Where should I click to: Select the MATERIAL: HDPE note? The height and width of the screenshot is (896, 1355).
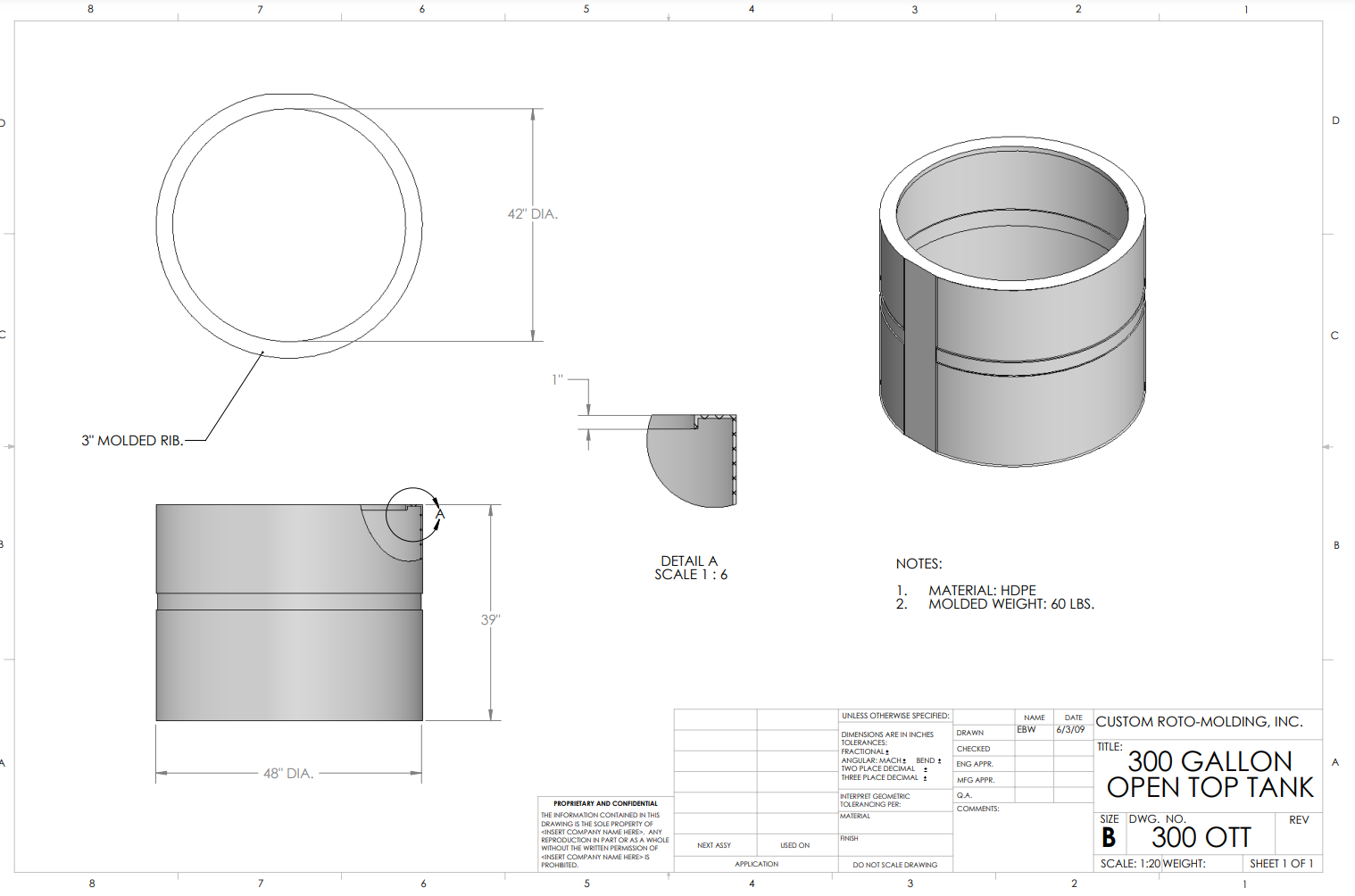click(x=982, y=591)
